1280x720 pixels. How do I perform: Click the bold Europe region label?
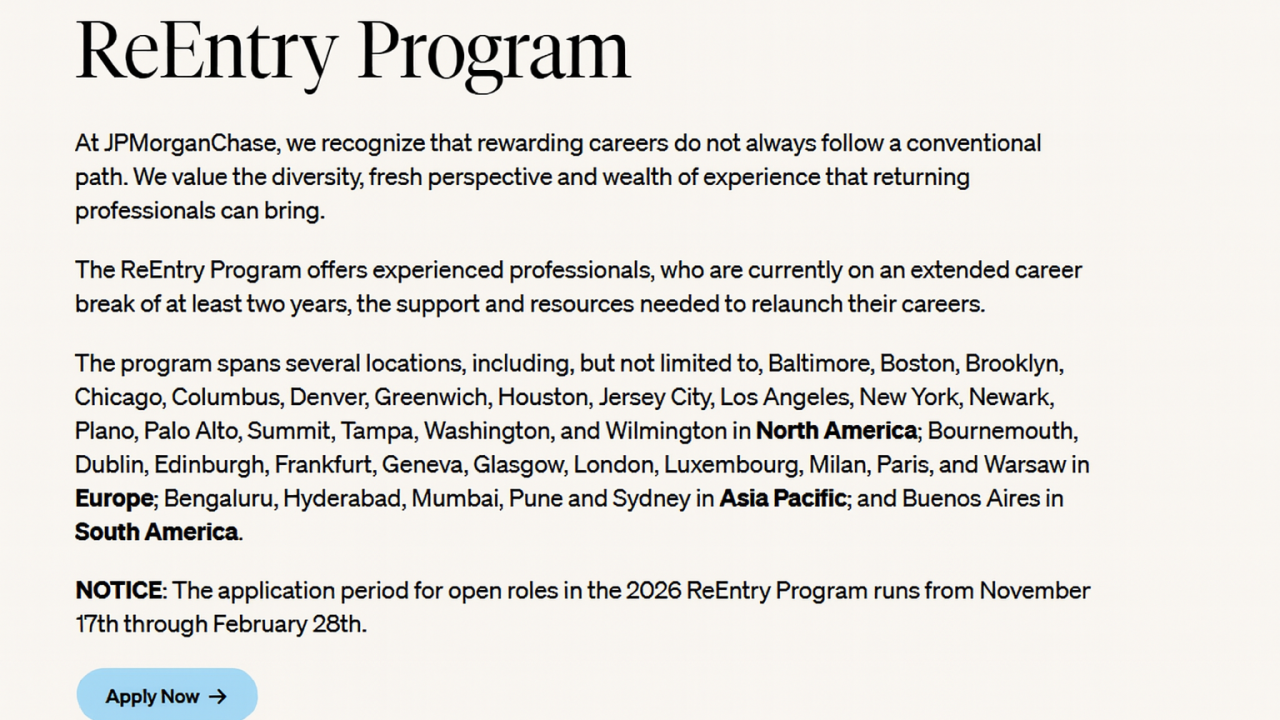(x=114, y=498)
